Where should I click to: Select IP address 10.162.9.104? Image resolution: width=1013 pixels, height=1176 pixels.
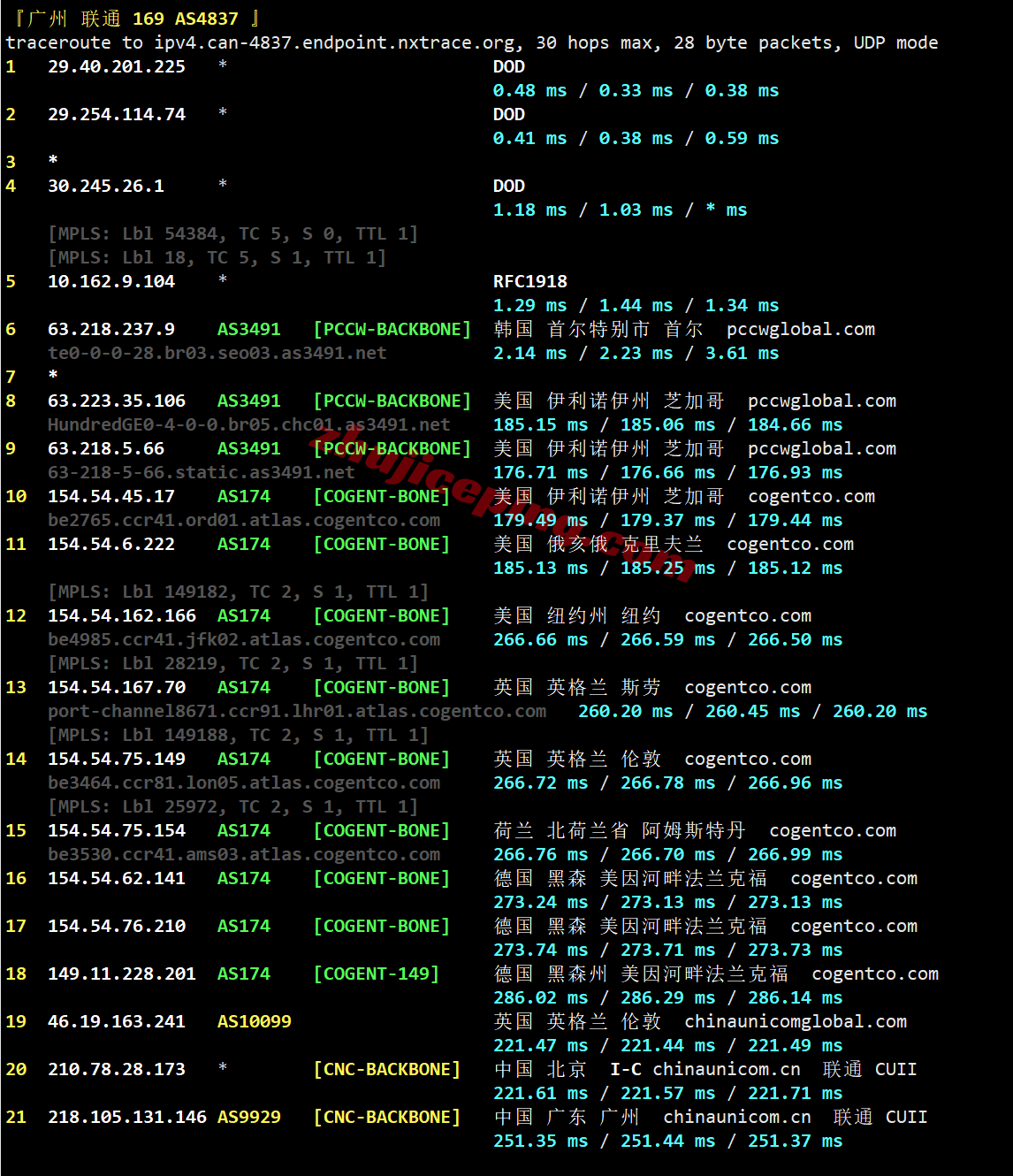(x=111, y=281)
